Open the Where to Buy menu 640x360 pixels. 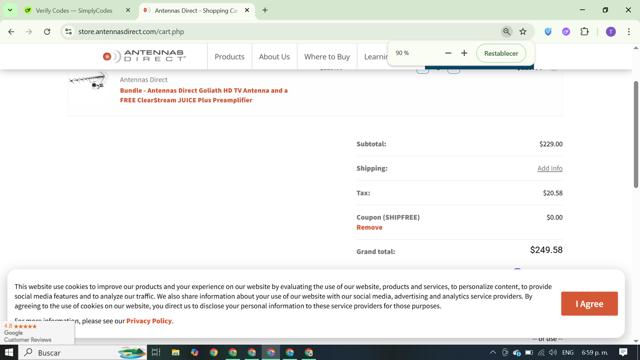tap(327, 57)
